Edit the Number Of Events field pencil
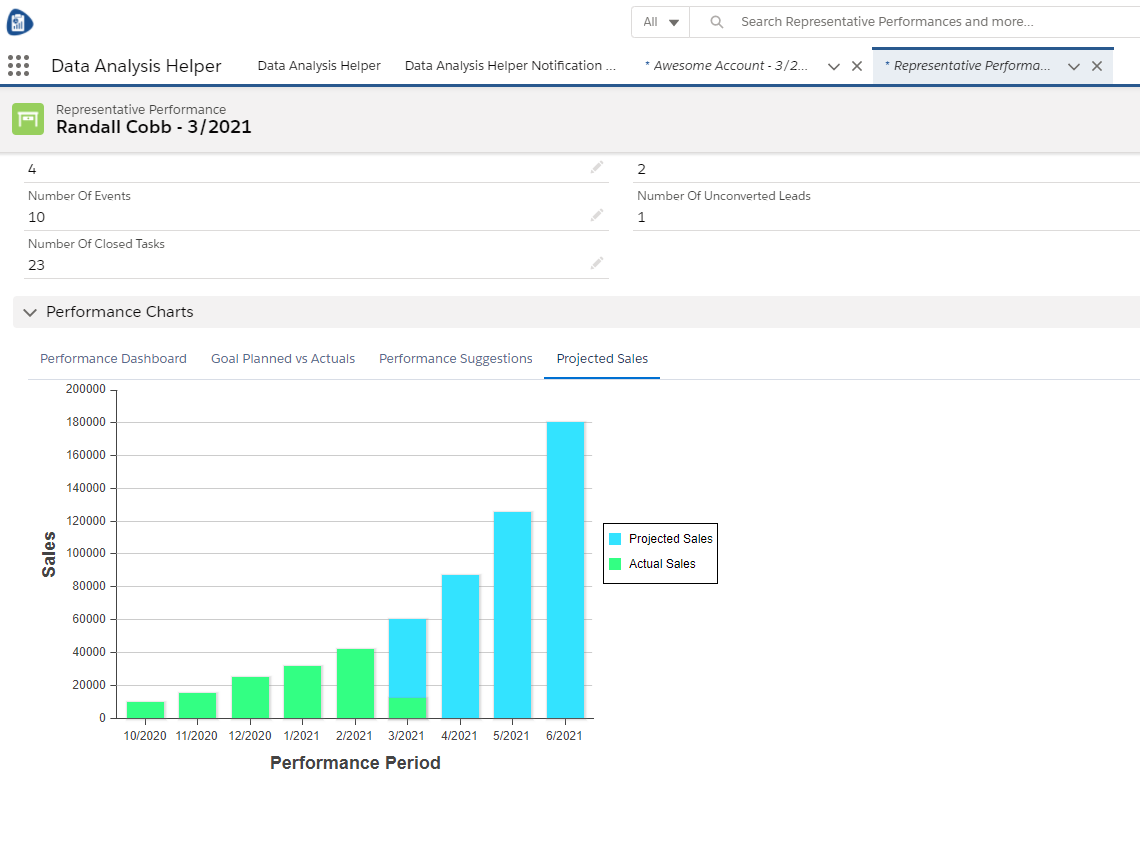The height and width of the screenshot is (841, 1140). click(597, 215)
